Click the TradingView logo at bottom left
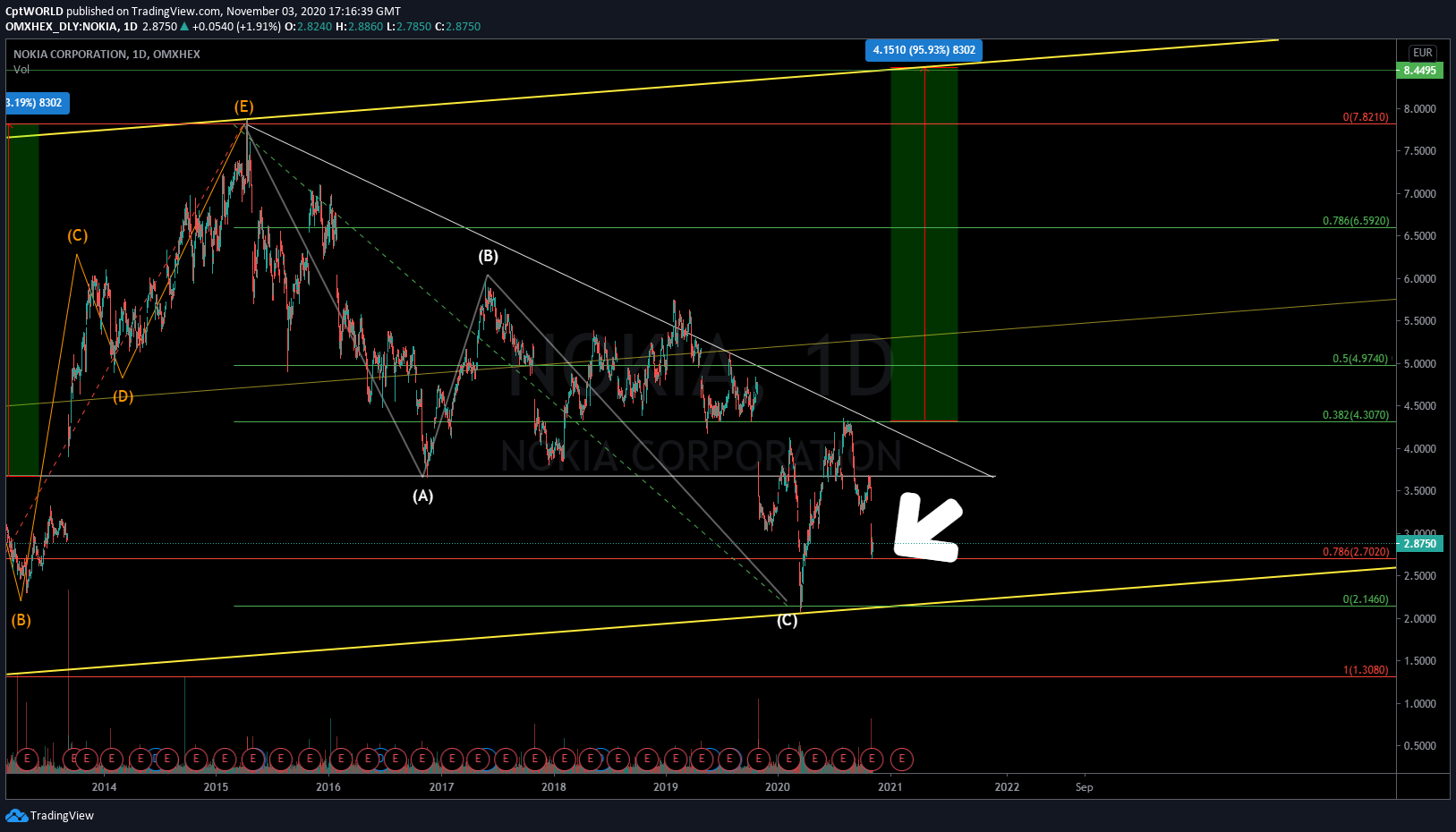1456x832 pixels. point(49,815)
